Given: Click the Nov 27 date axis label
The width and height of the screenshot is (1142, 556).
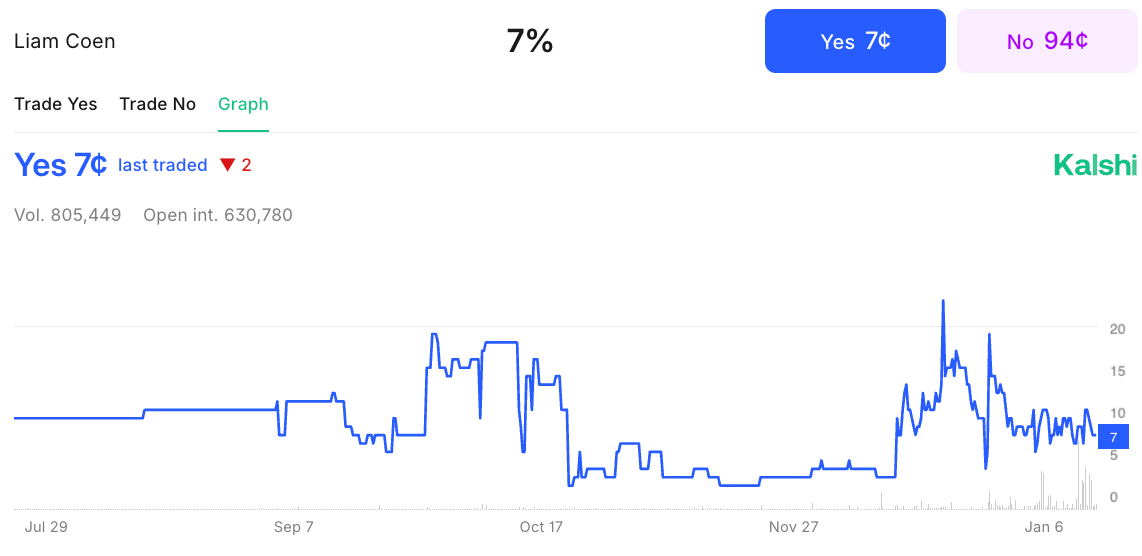Looking at the screenshot, I should tap(793, 527).
